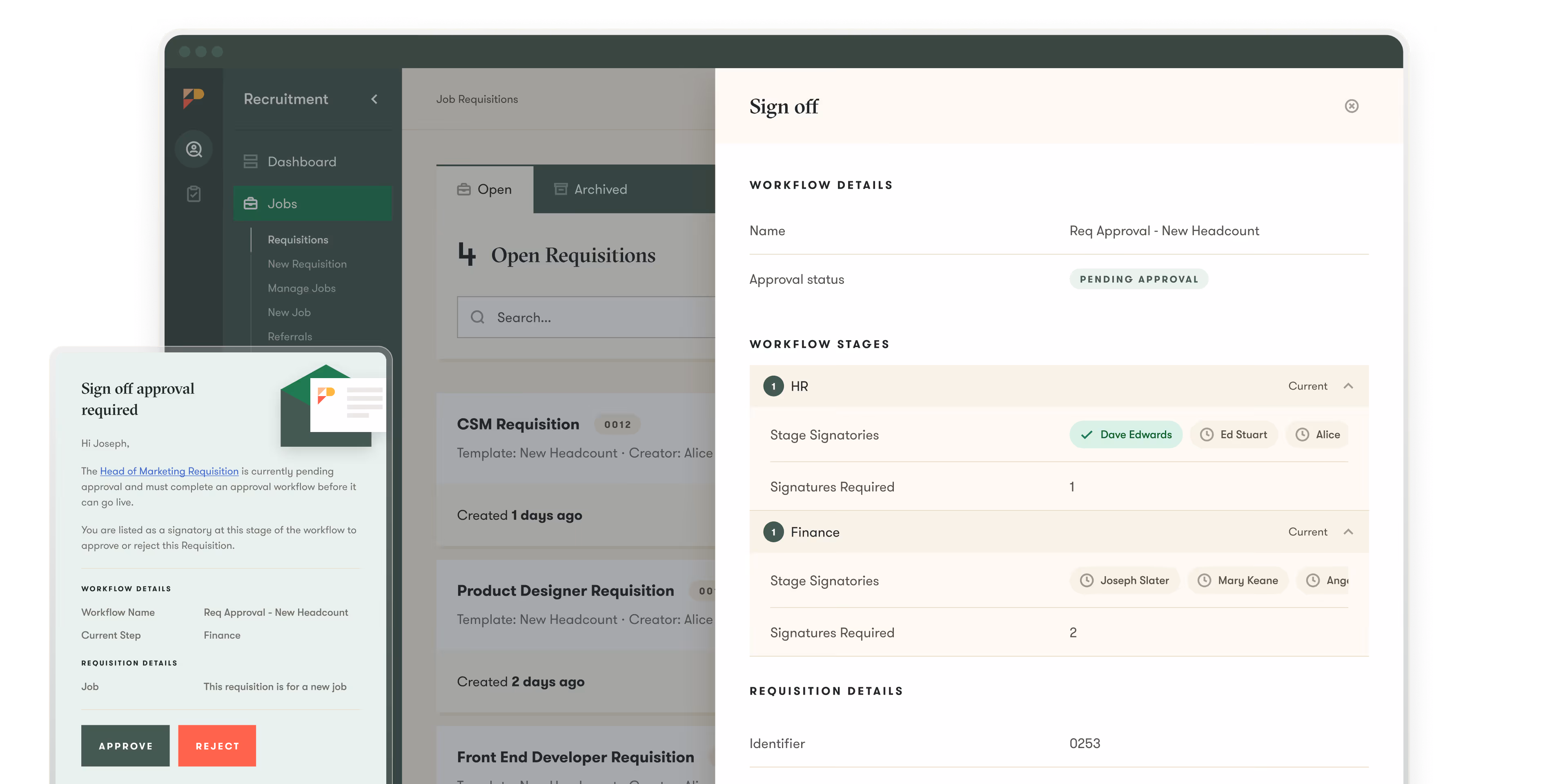Click the Archived tab box icon
The width and height of the screenshot is (1568, 784).
(x=561, y=189)
